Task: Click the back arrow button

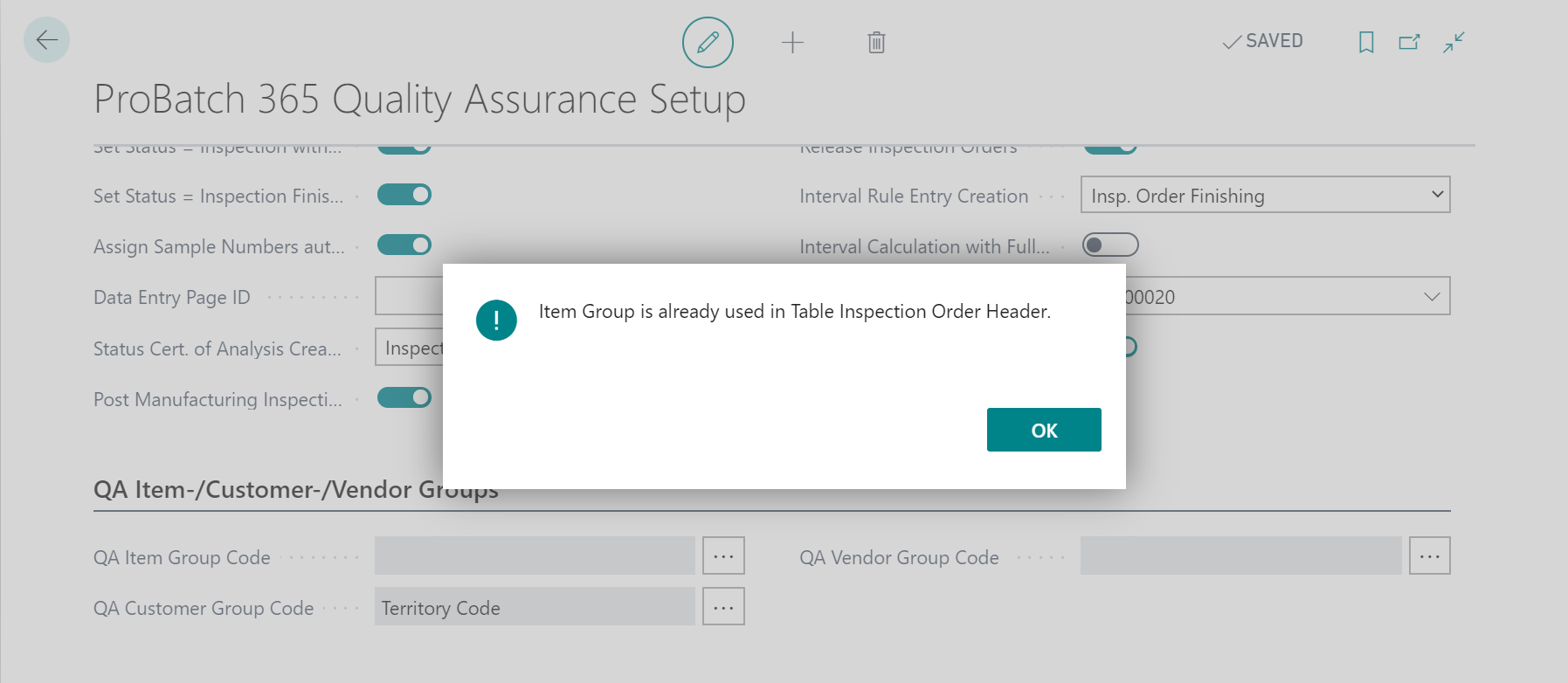Action: click(46, 40)
